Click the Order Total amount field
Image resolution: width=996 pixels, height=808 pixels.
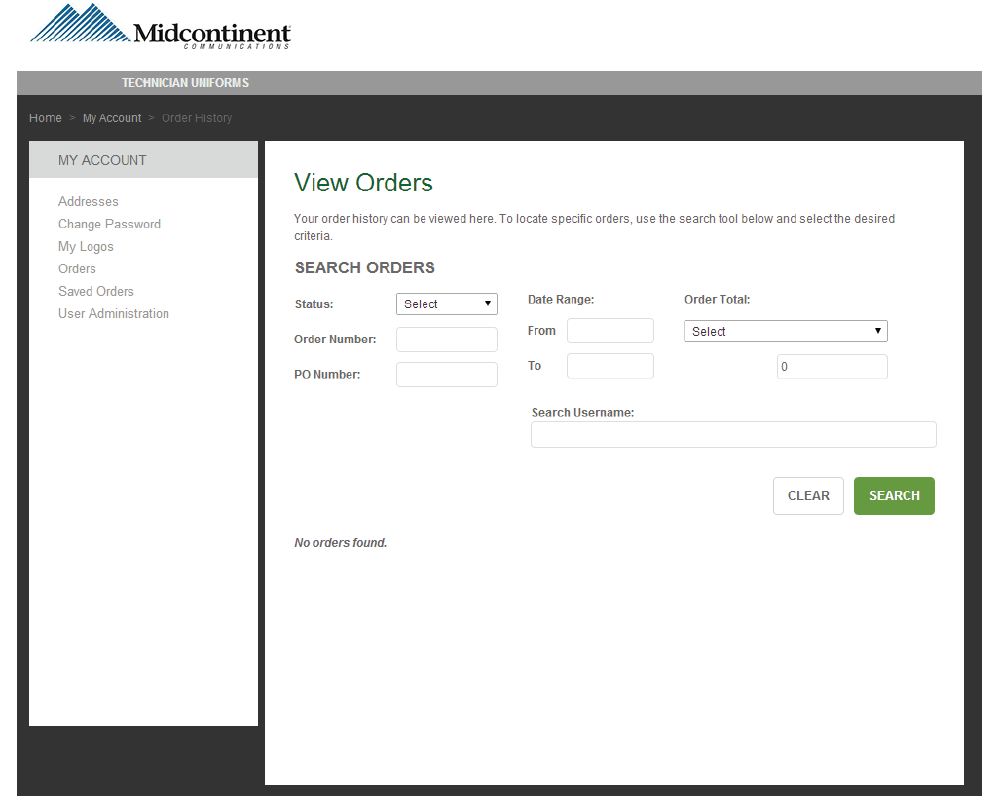tap(832, 367)
